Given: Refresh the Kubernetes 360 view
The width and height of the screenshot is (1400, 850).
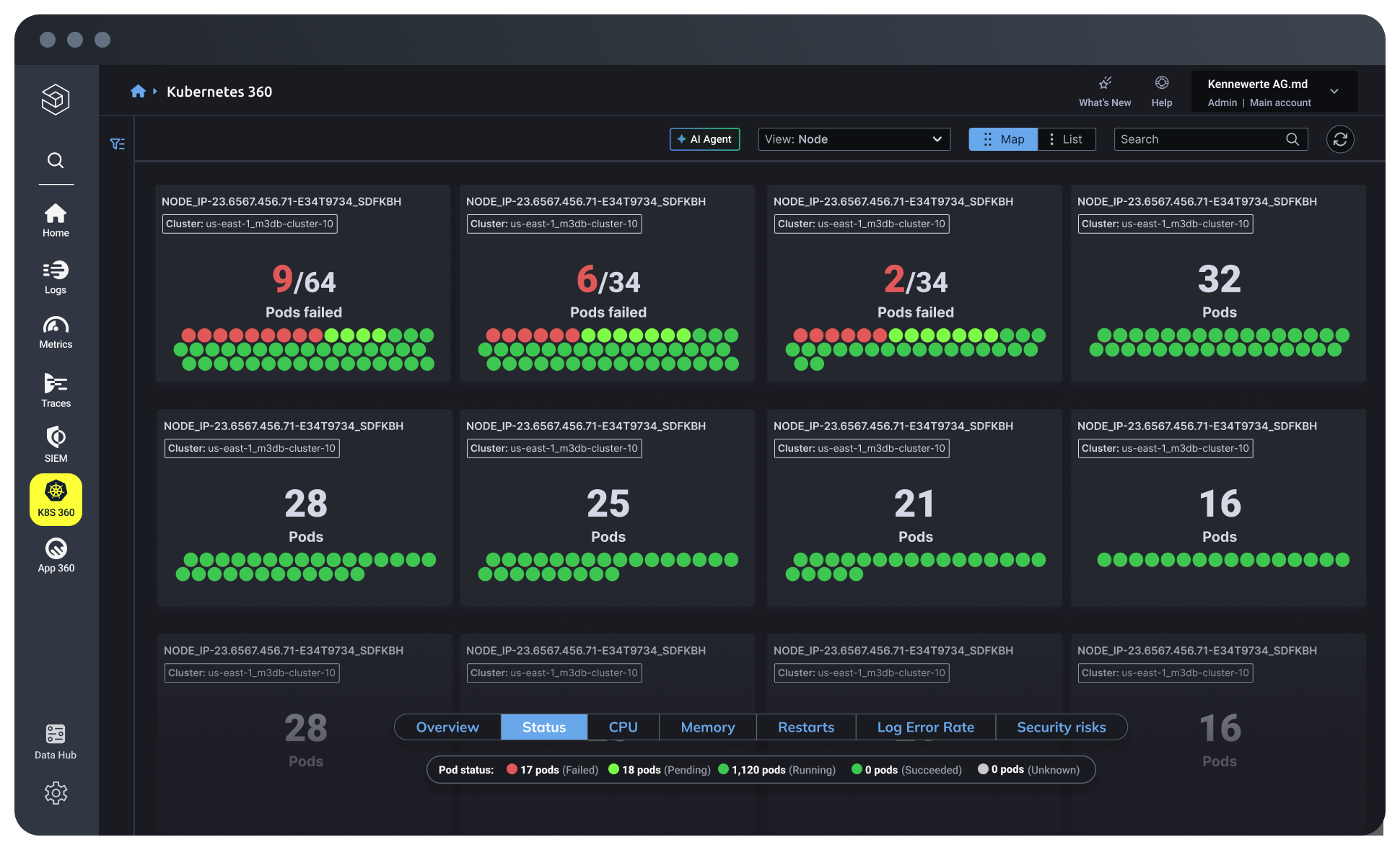Looking at the screenshot, I should (1340, 139).
